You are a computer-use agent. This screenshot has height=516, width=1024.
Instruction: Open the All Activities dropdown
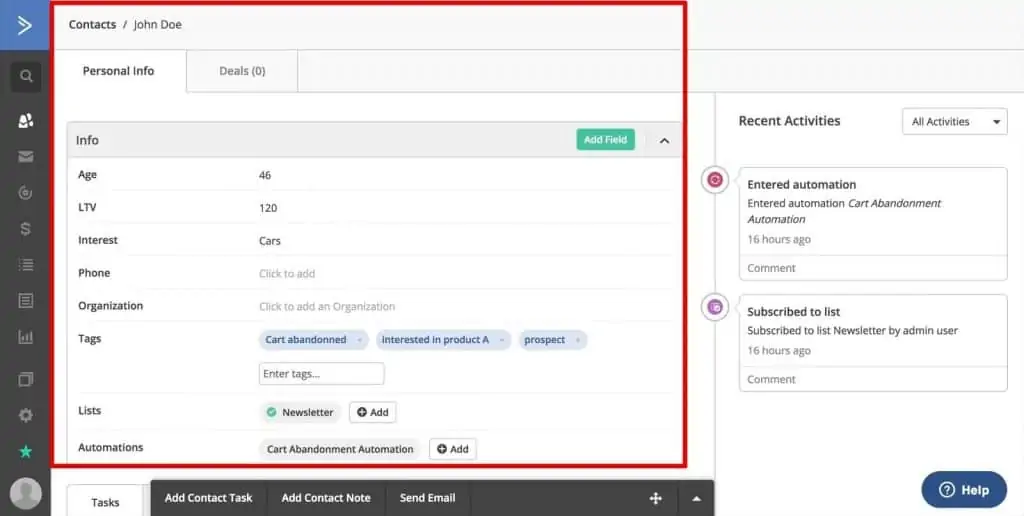click(x=955, y=121)
